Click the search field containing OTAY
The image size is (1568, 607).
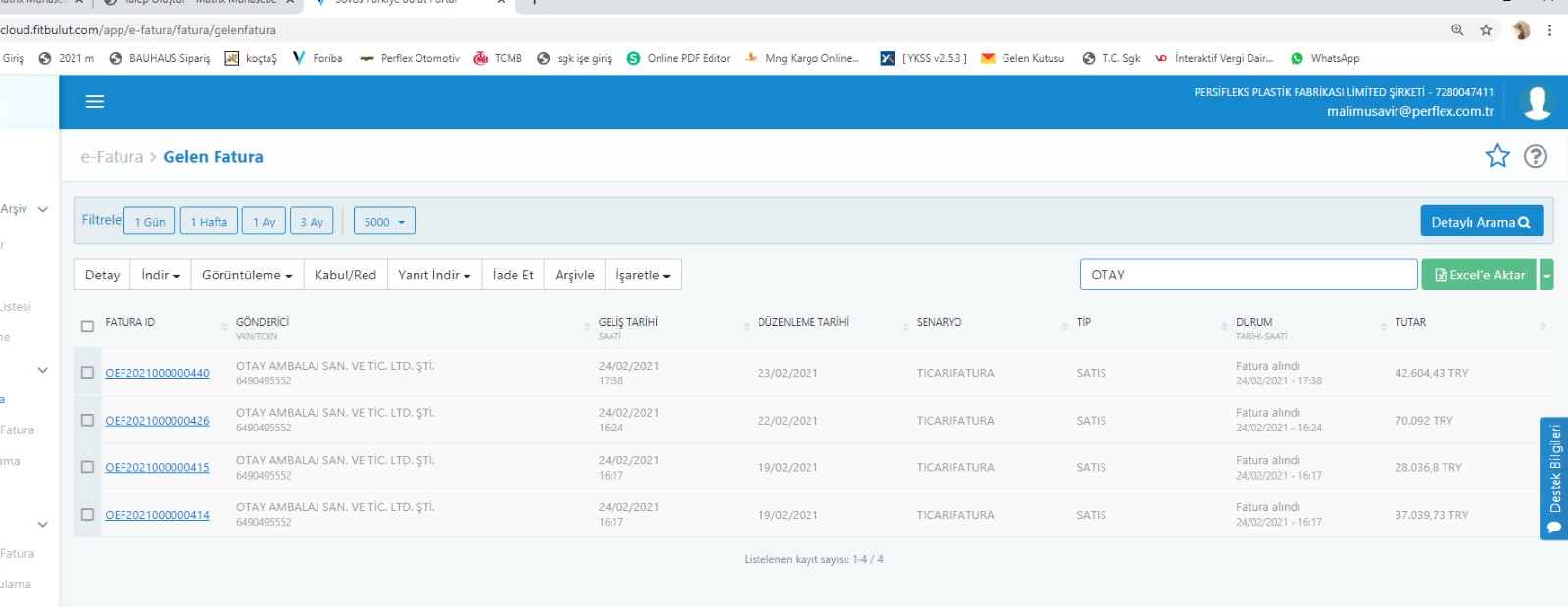click(1248, 276)
